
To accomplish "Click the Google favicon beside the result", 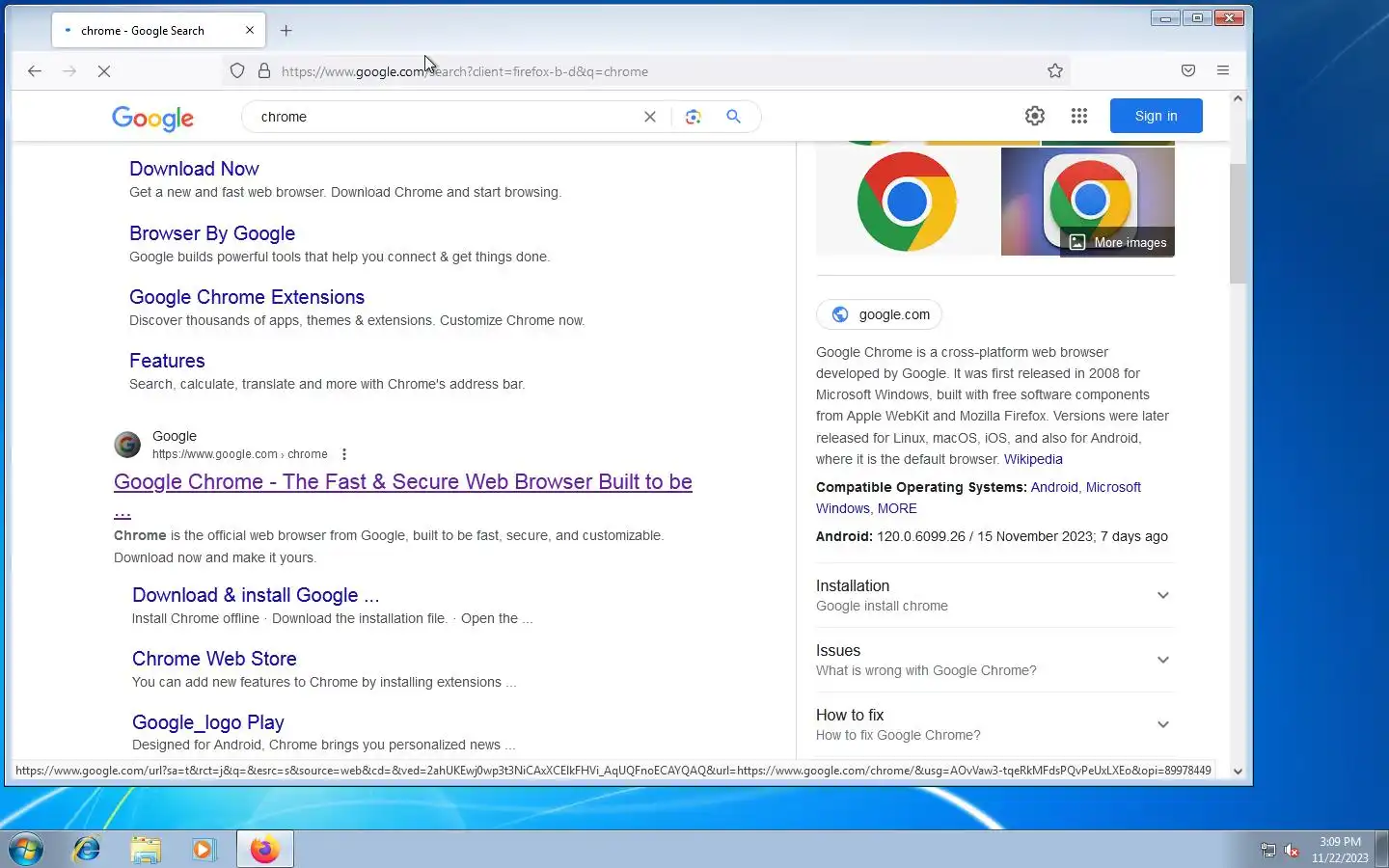I will click(x=127, y=445).
